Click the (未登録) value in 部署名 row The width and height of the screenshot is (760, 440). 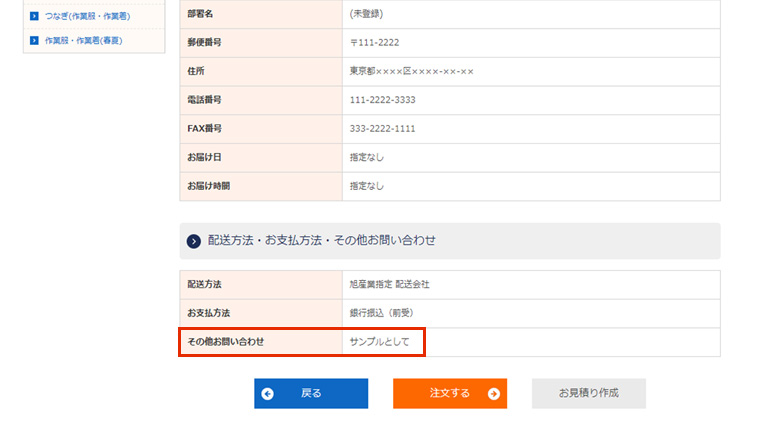click(366, 13)
